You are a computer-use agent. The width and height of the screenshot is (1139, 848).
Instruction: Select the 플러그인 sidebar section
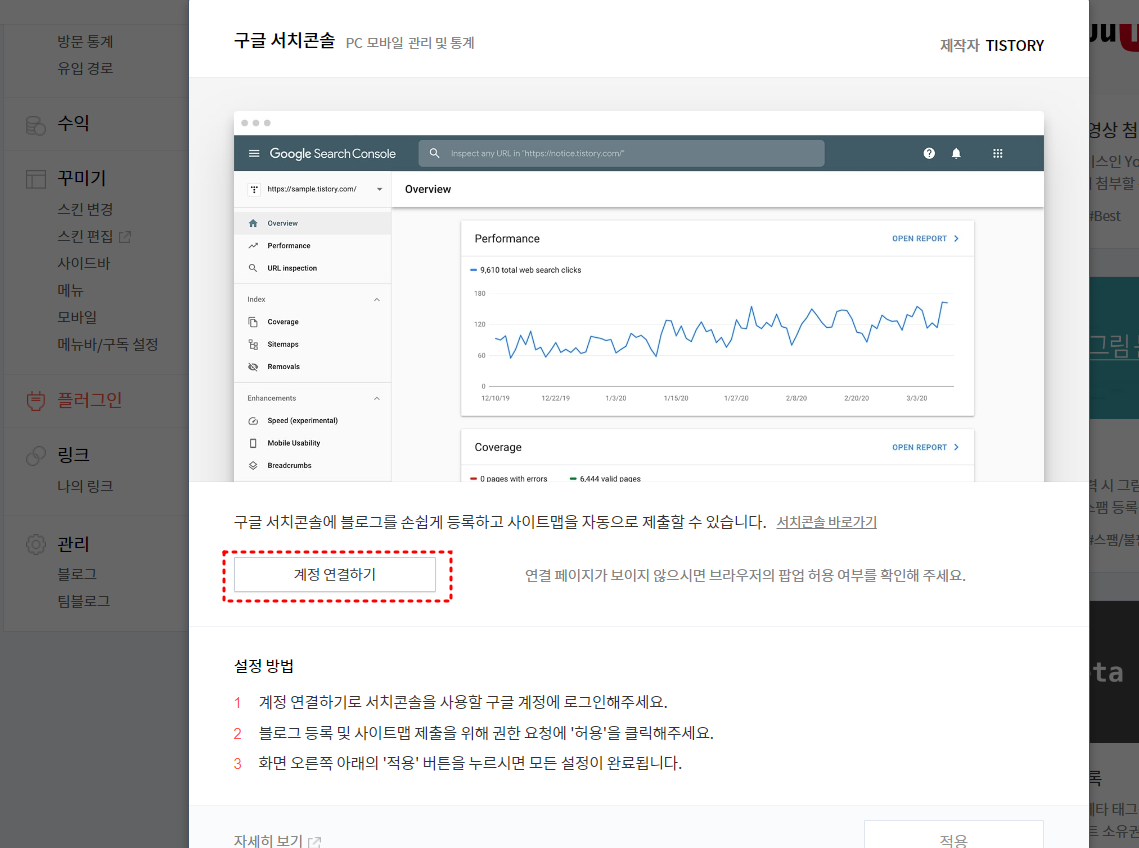click(89, 400)
